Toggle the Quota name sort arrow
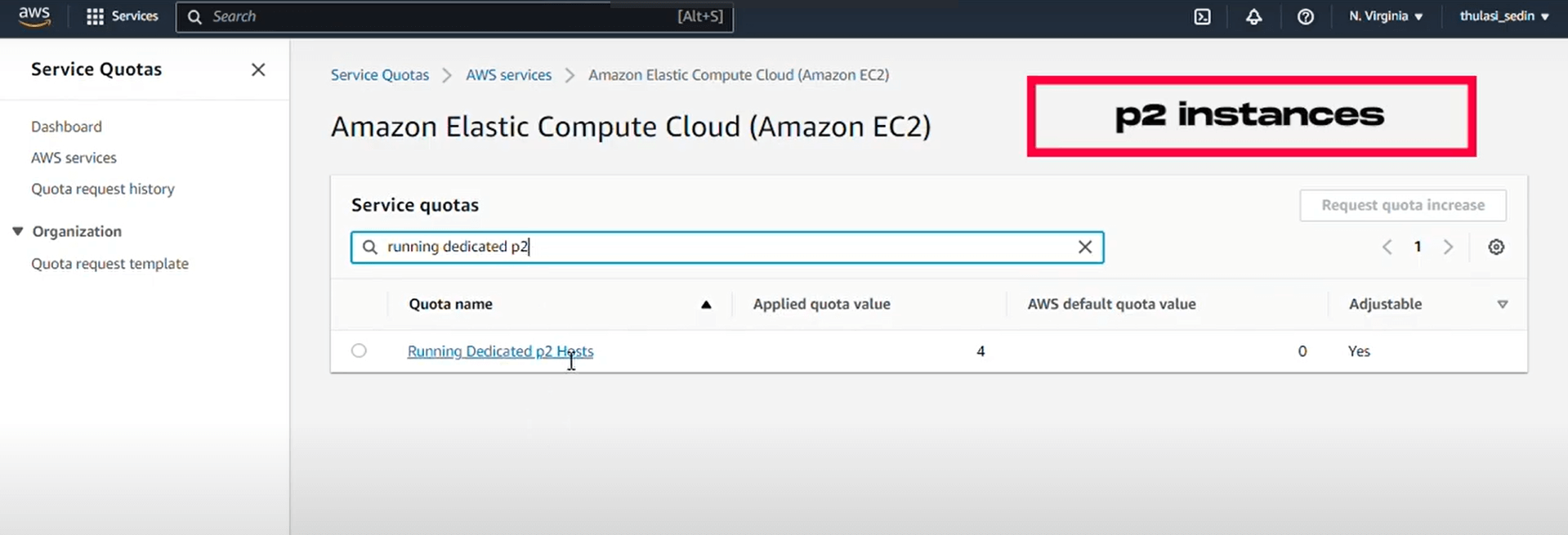 tap(706, 304)
